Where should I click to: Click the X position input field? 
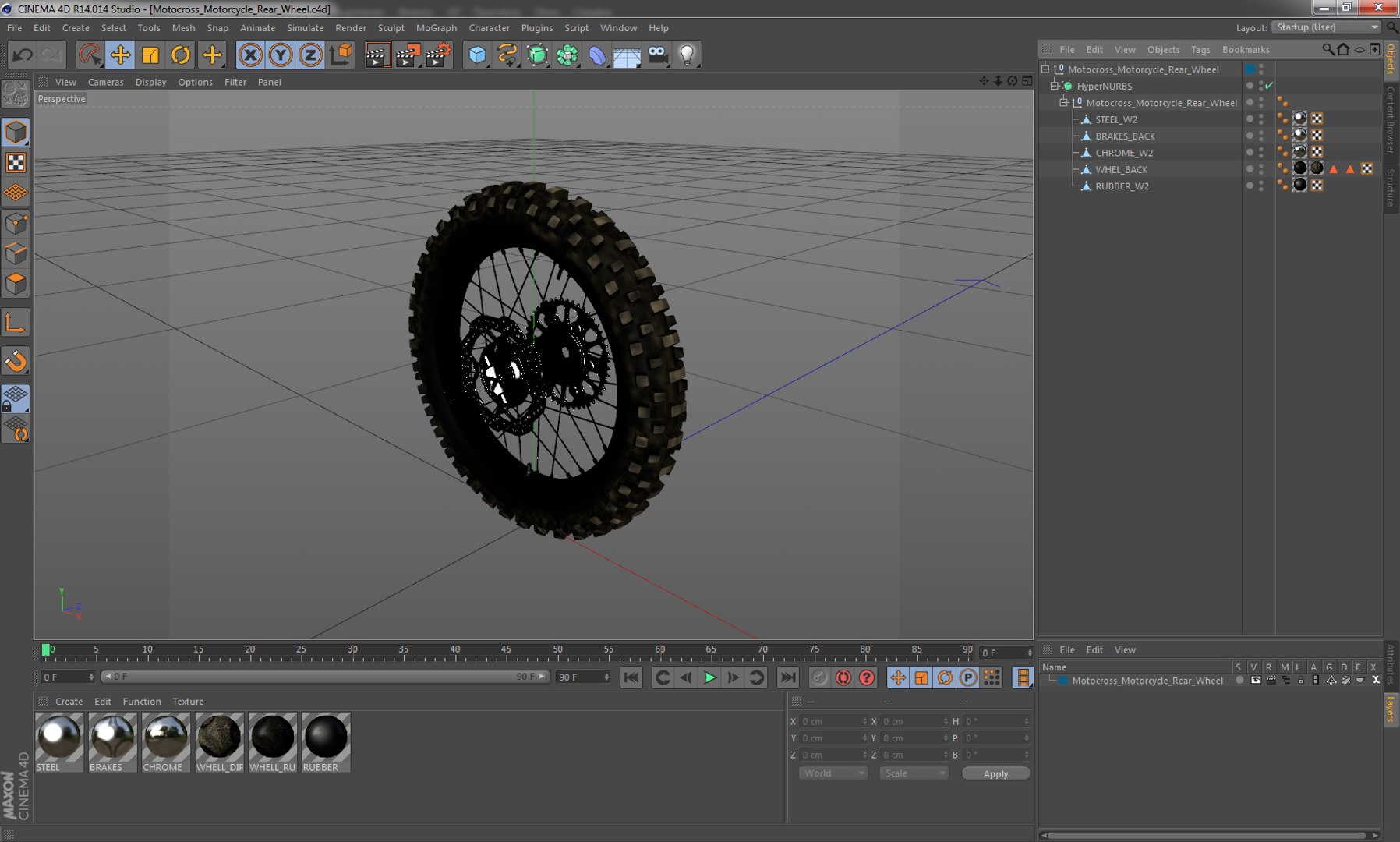tap(833, 722)
